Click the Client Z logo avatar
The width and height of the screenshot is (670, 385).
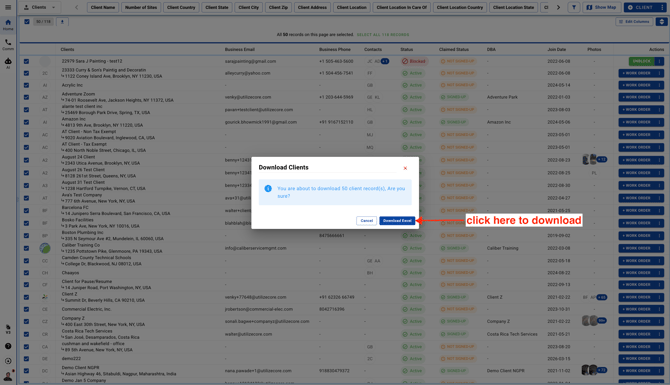[45, 297]
